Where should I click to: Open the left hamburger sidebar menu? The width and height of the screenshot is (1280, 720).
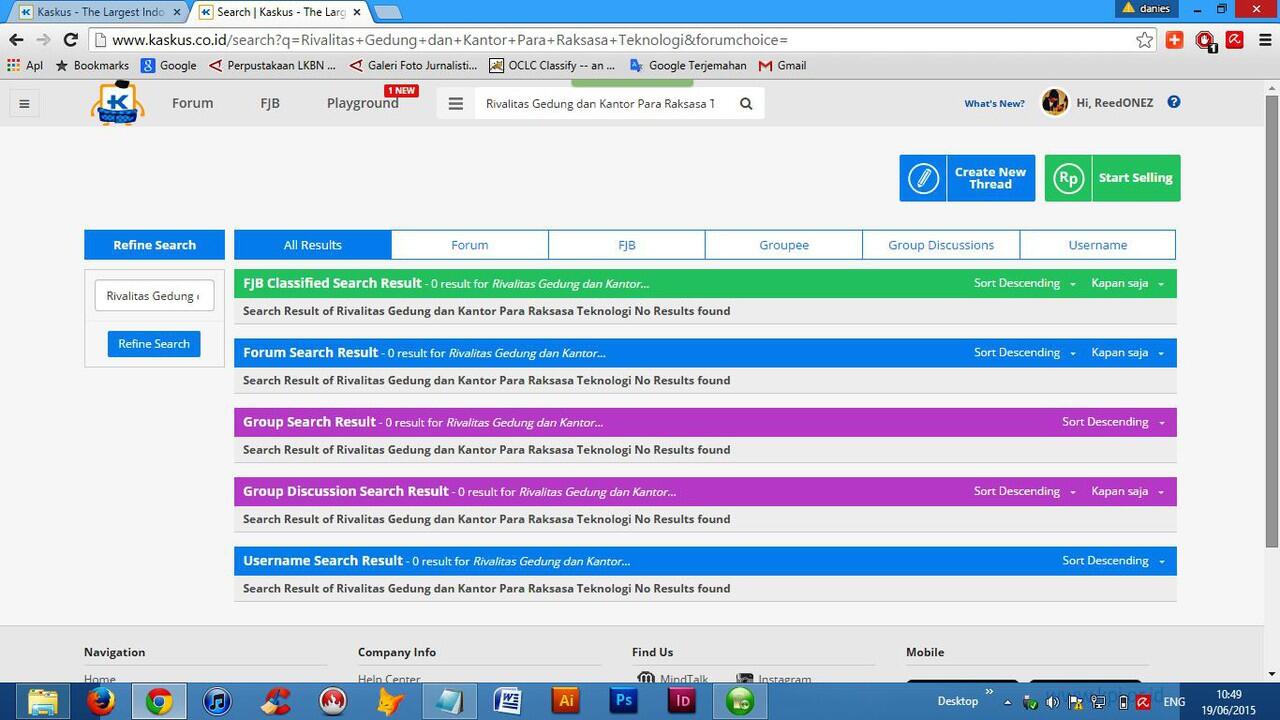(24, 103)
